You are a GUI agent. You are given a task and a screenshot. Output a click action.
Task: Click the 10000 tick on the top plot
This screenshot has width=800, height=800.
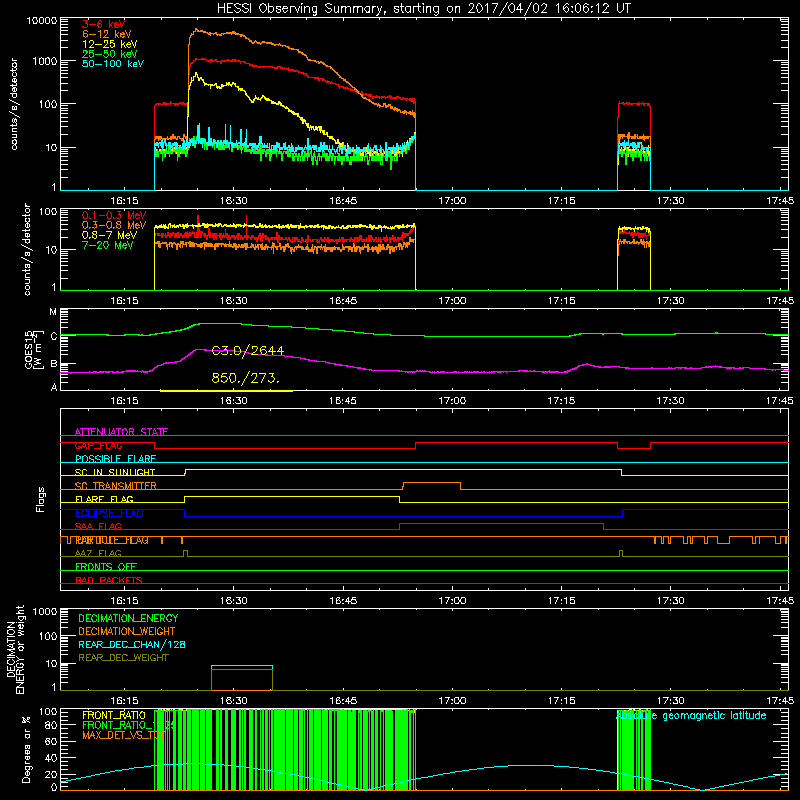[42, 21]
